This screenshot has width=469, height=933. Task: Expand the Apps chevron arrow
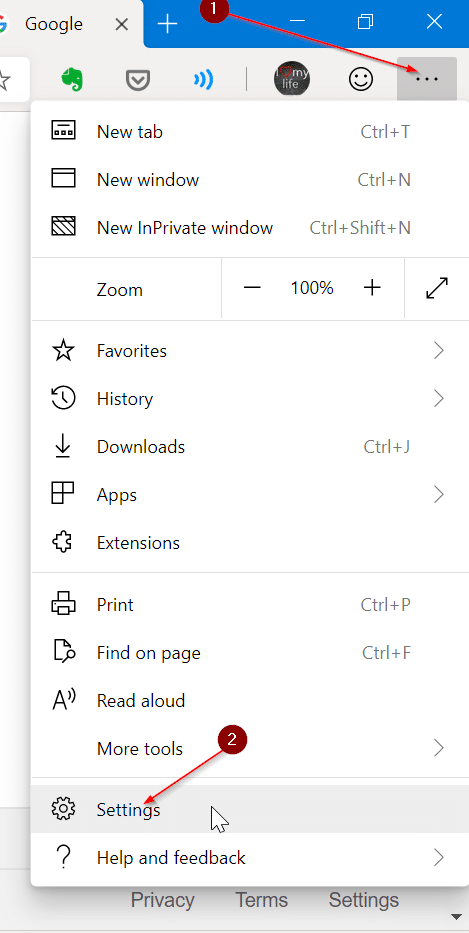439,495
